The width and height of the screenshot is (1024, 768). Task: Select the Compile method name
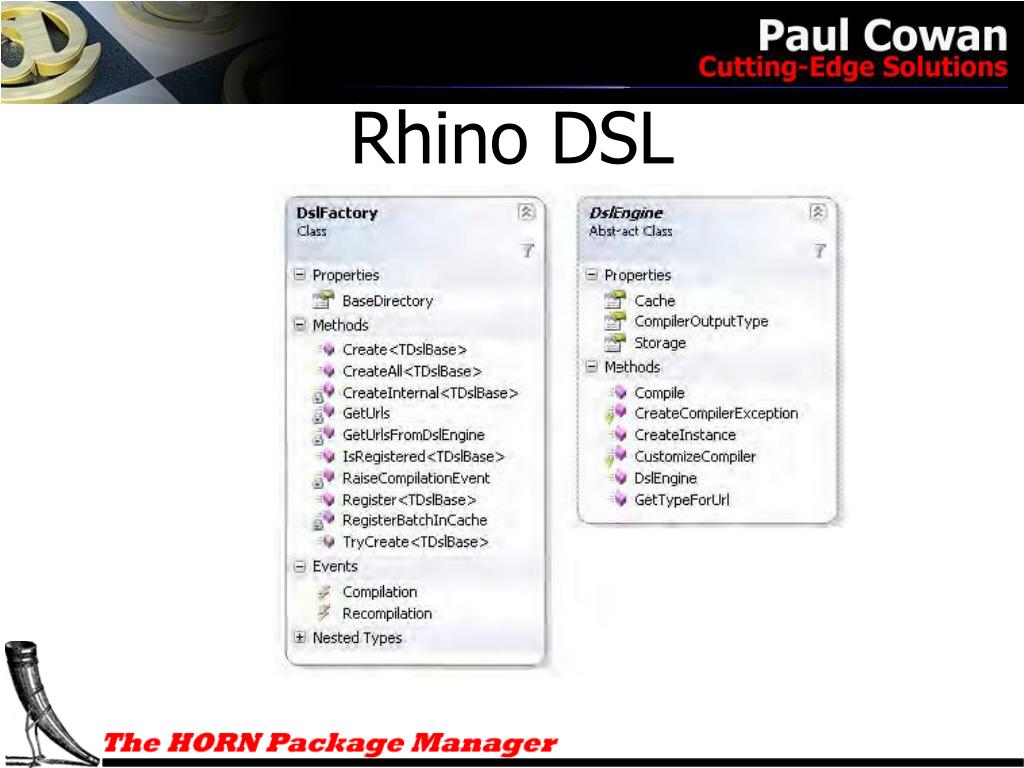[x=660, y=393]
